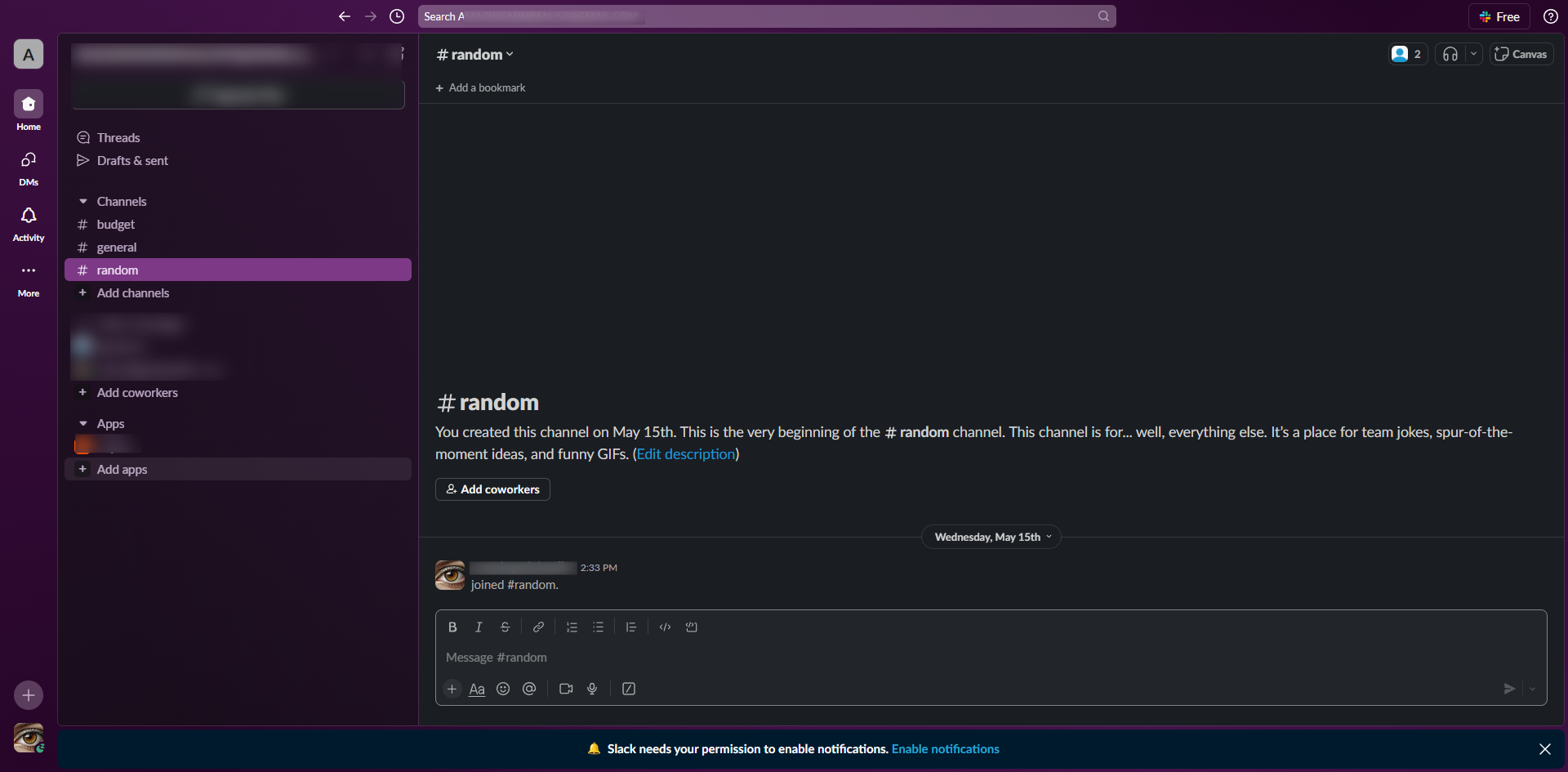The height and width of the screenshot is (772, 1568).
Task: Open the Wednesday, May 15th date dropdown
Action: (991, 537)
